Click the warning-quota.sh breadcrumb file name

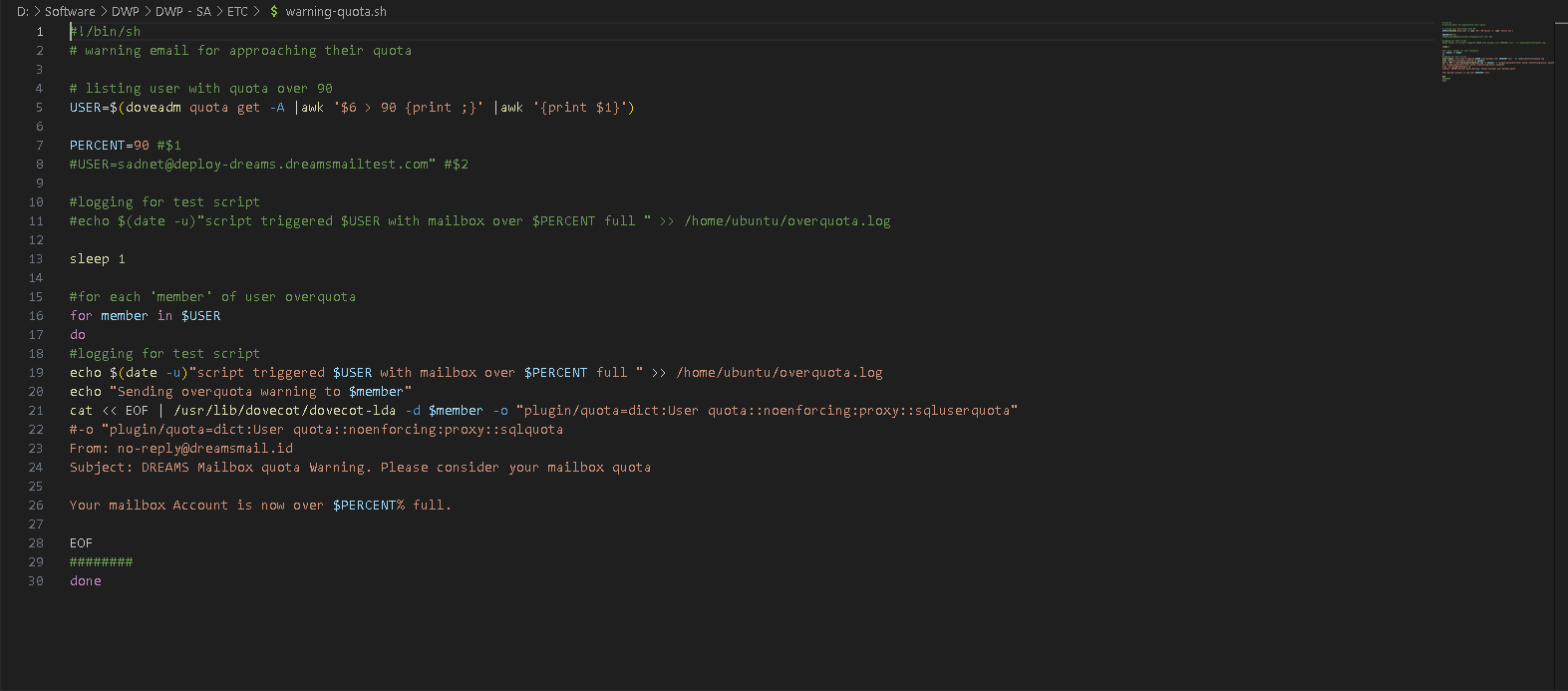click(336, 12)
